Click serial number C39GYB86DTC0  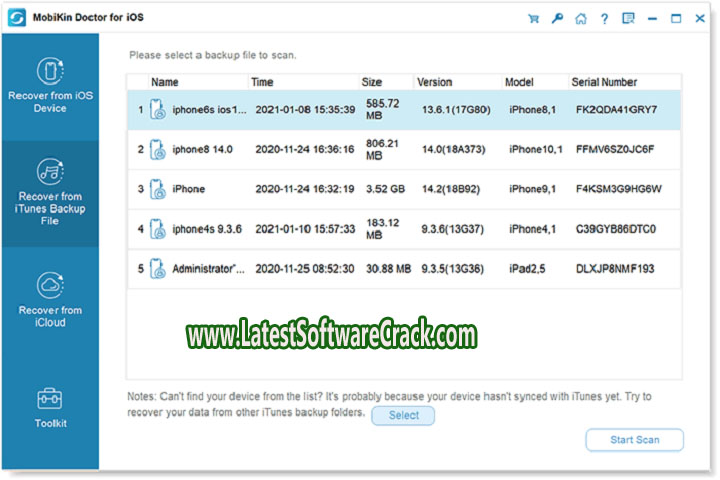(x=616, y=229)
